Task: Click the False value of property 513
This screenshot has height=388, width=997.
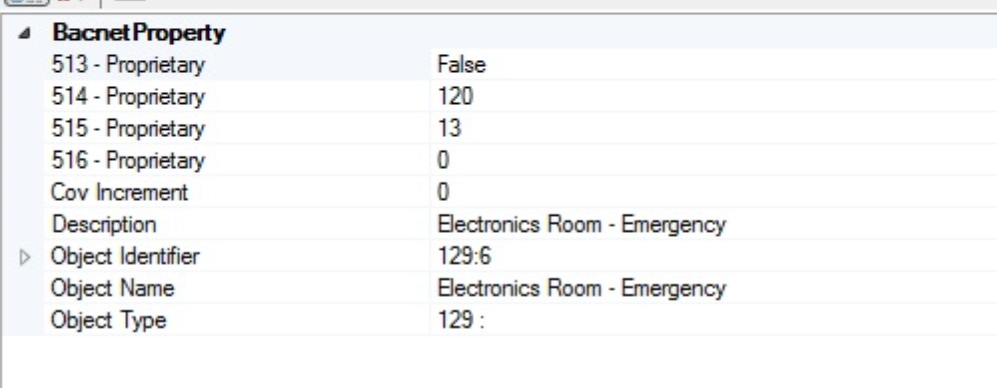Action: click(x=462, y=65)
